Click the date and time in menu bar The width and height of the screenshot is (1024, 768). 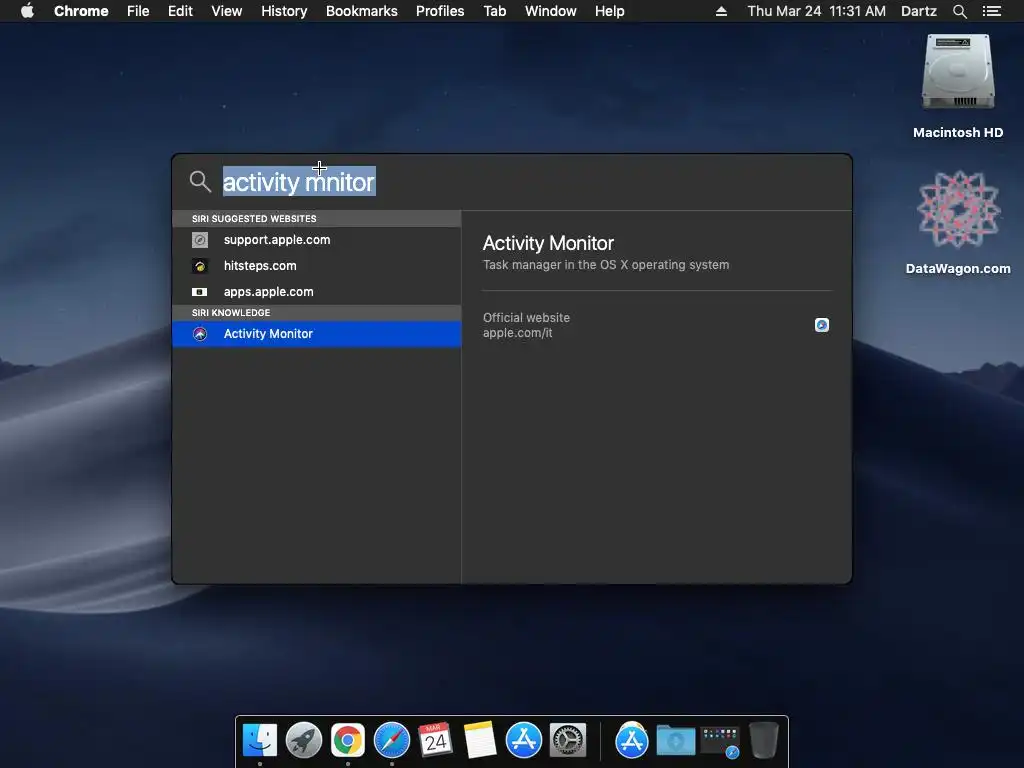[x=816, y=11]
